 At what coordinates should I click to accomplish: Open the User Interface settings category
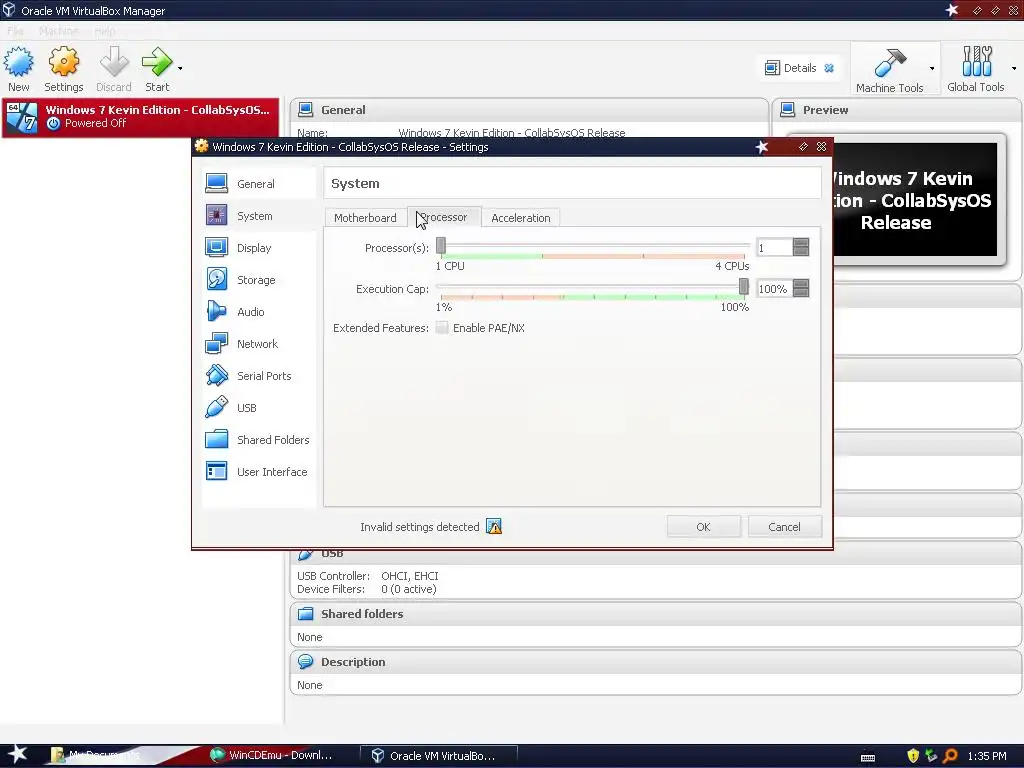(x=259, y=472)
